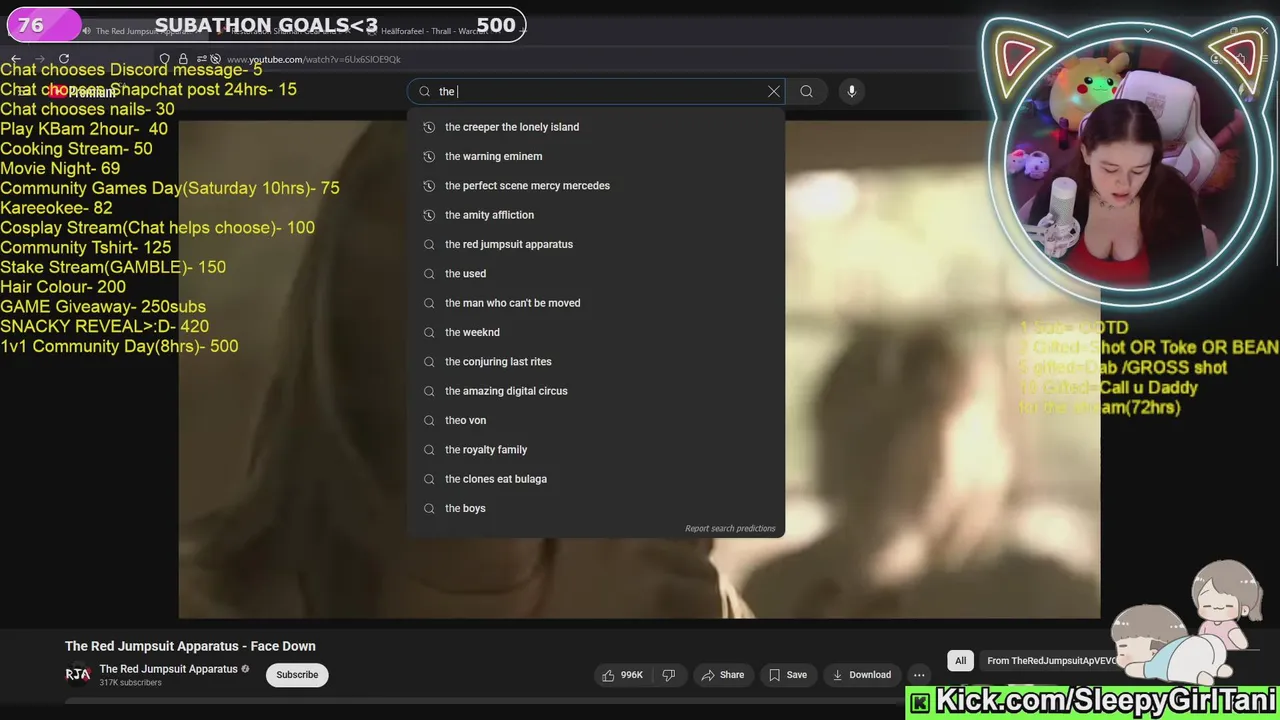Click history clock icon beside 'the perfect scene'
This screenshot has height=720, width=1280.
pos(429,185)
